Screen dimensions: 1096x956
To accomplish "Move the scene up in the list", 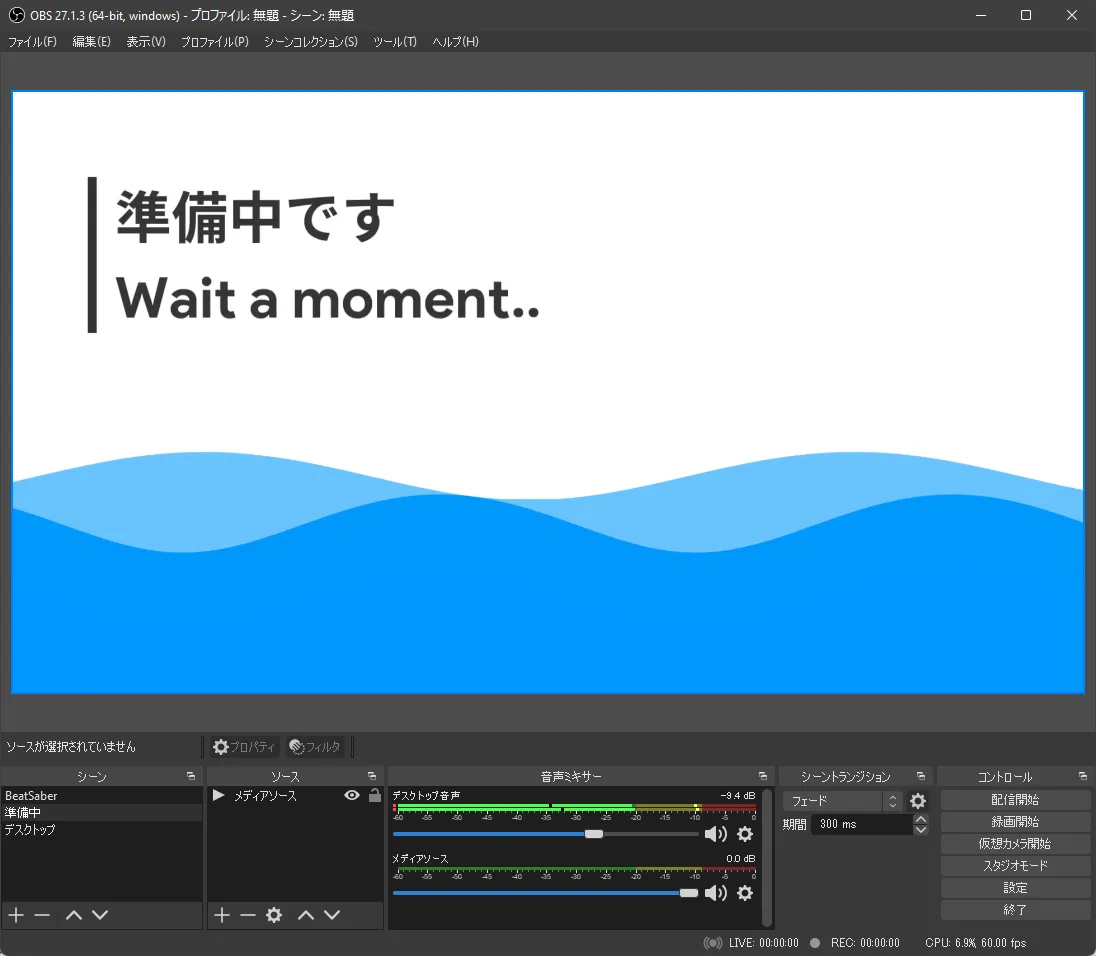I will coord(73,915).
